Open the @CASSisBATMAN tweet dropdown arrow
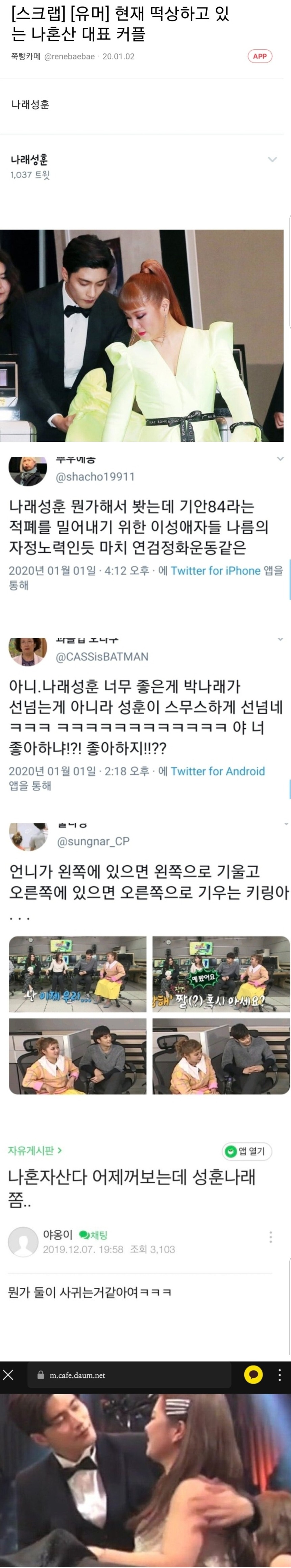 tap(280, 639)
